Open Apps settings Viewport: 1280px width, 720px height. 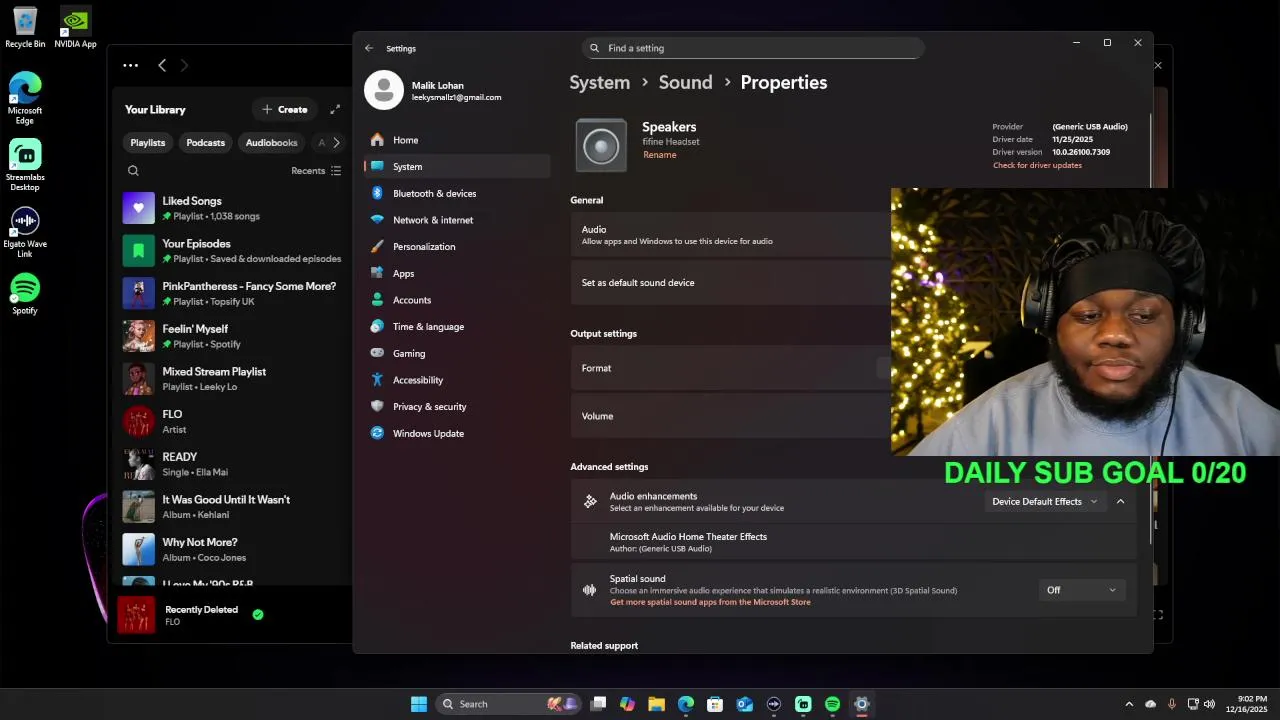pyautogui.click(x=457, y=273)
